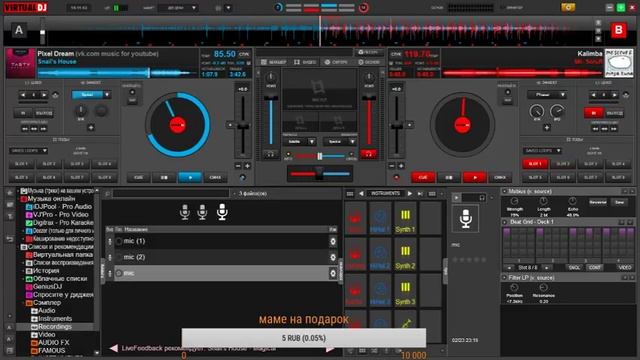Click the SYNC button on deck B
Viewport: 640px width, 360px height.
pyautogui.click(x=500, y=178)
